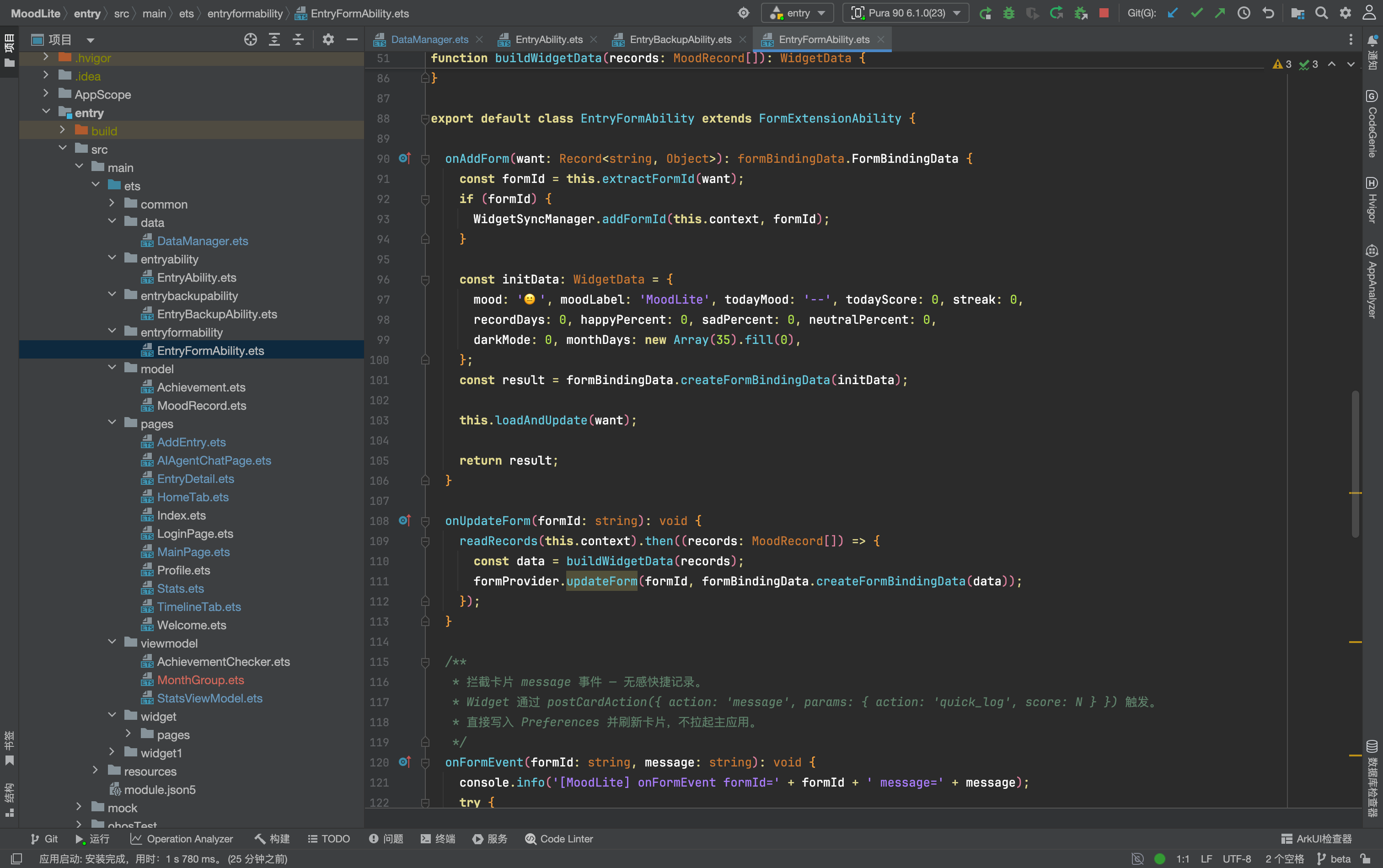Click override gutter icon on onUpdateForm line
This screenshot has height=868, width=1383.
tap(405, 520)
